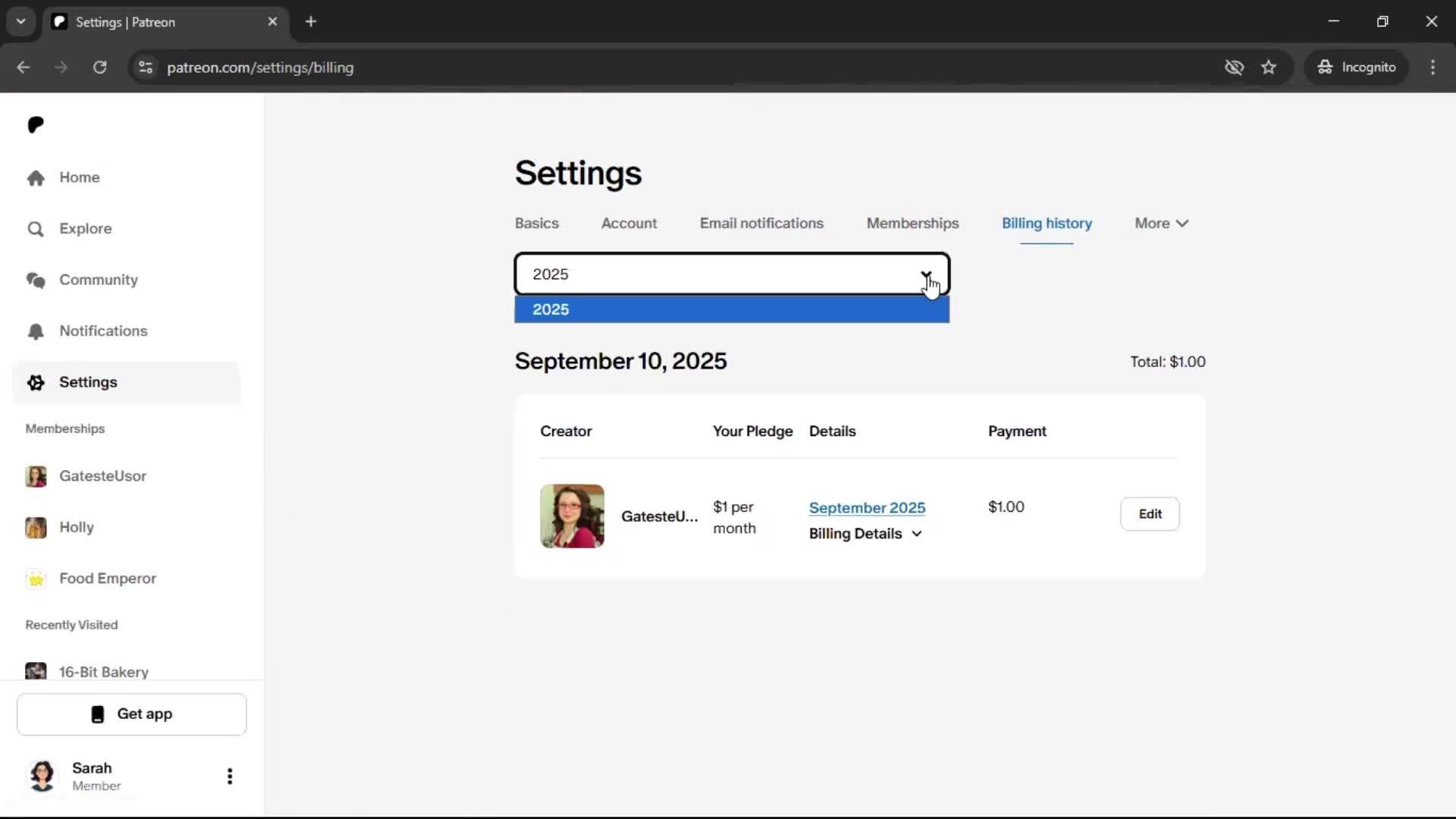Click the Payment column header
This screenshot has width=1456, height=819.
(1017, 431)
